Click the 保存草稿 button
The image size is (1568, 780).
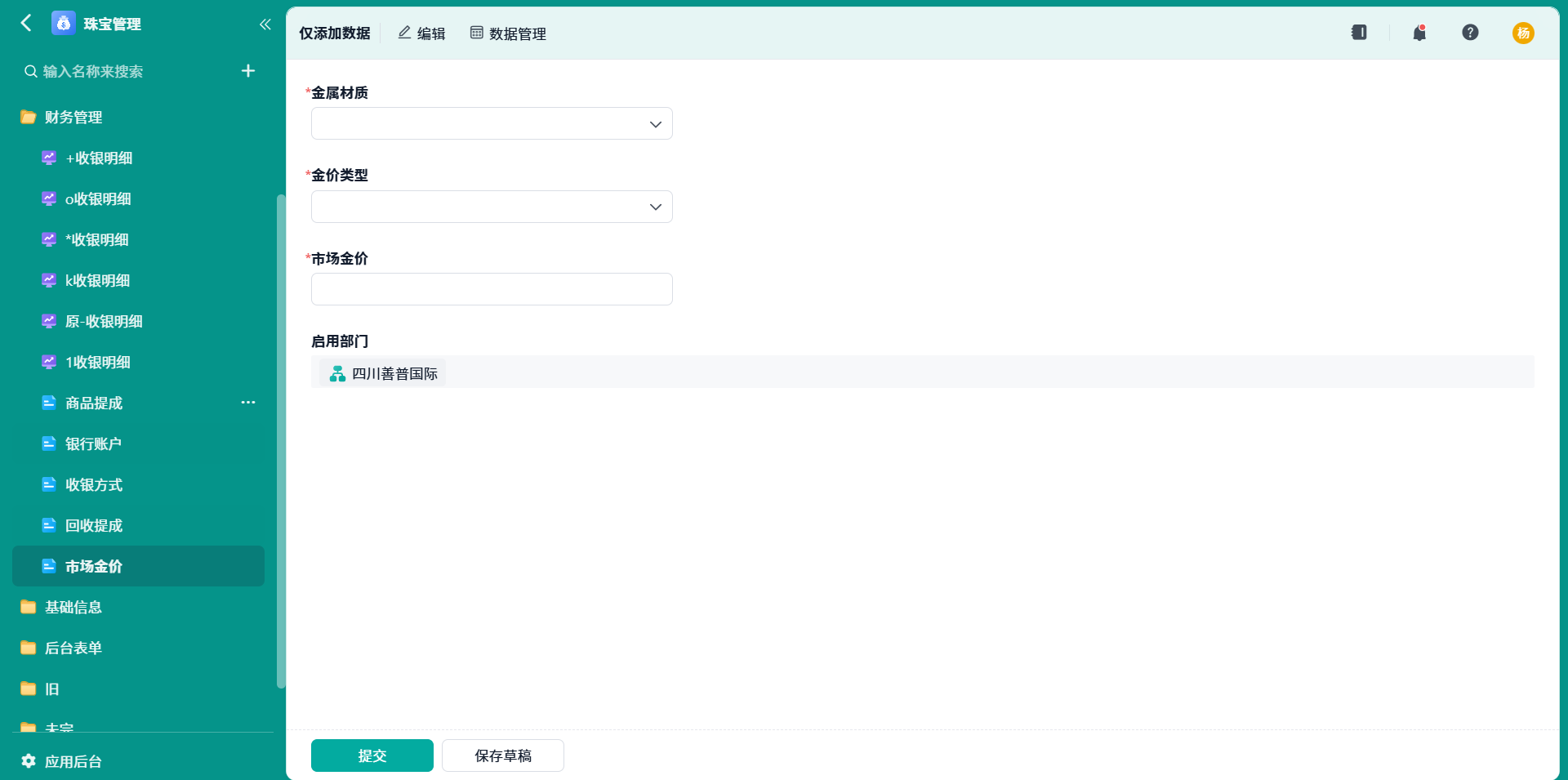[x=503, y=755]
